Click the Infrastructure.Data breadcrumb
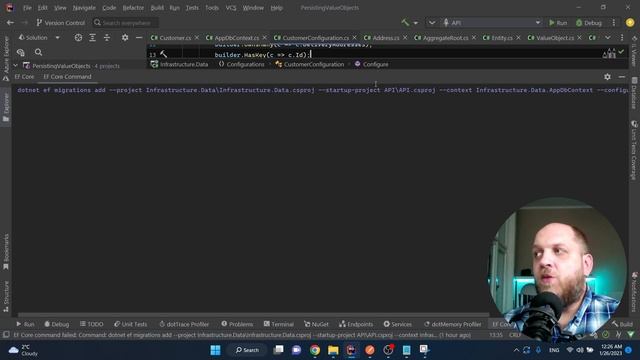 (x=180, y=64)
